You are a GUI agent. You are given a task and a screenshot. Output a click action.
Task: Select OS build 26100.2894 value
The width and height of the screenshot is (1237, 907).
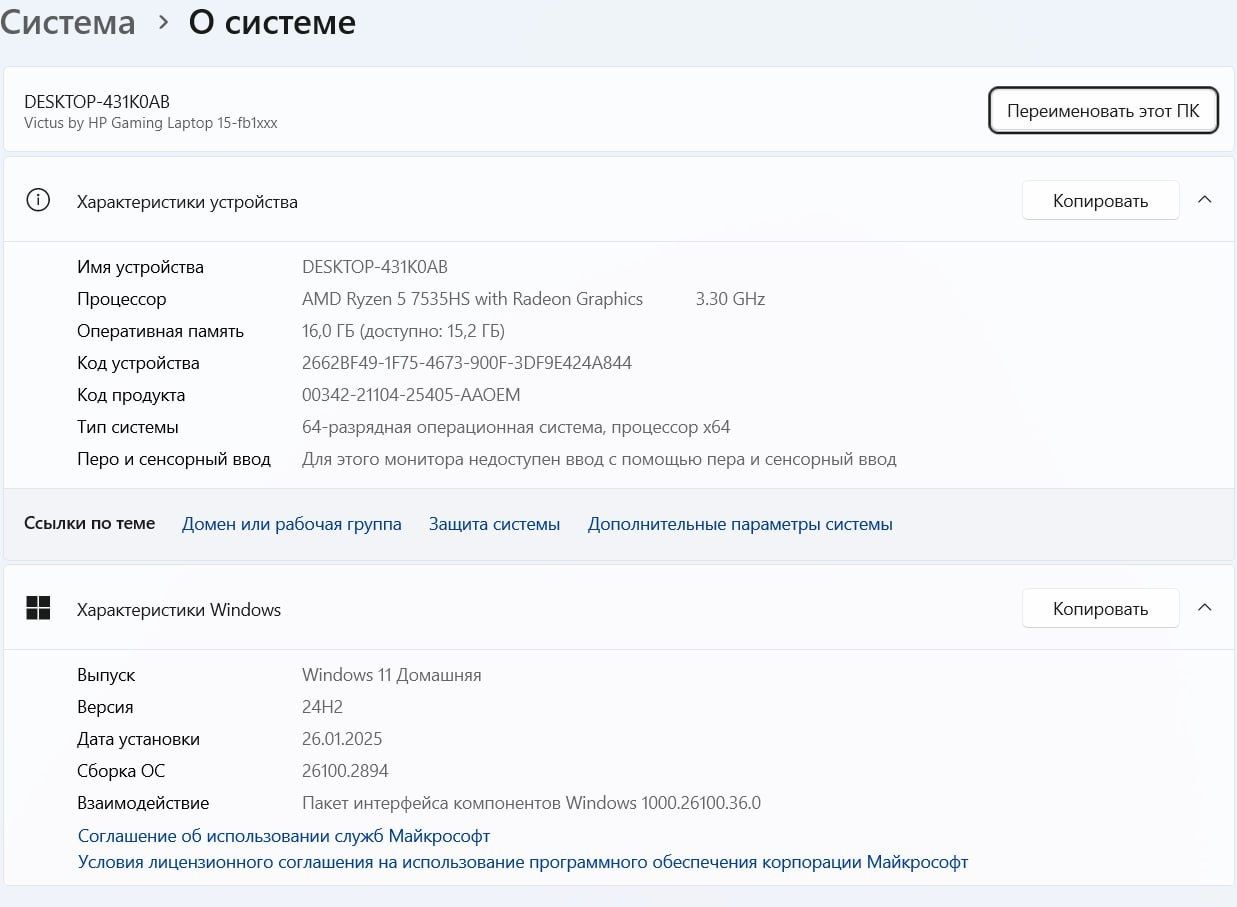point(345,771)
